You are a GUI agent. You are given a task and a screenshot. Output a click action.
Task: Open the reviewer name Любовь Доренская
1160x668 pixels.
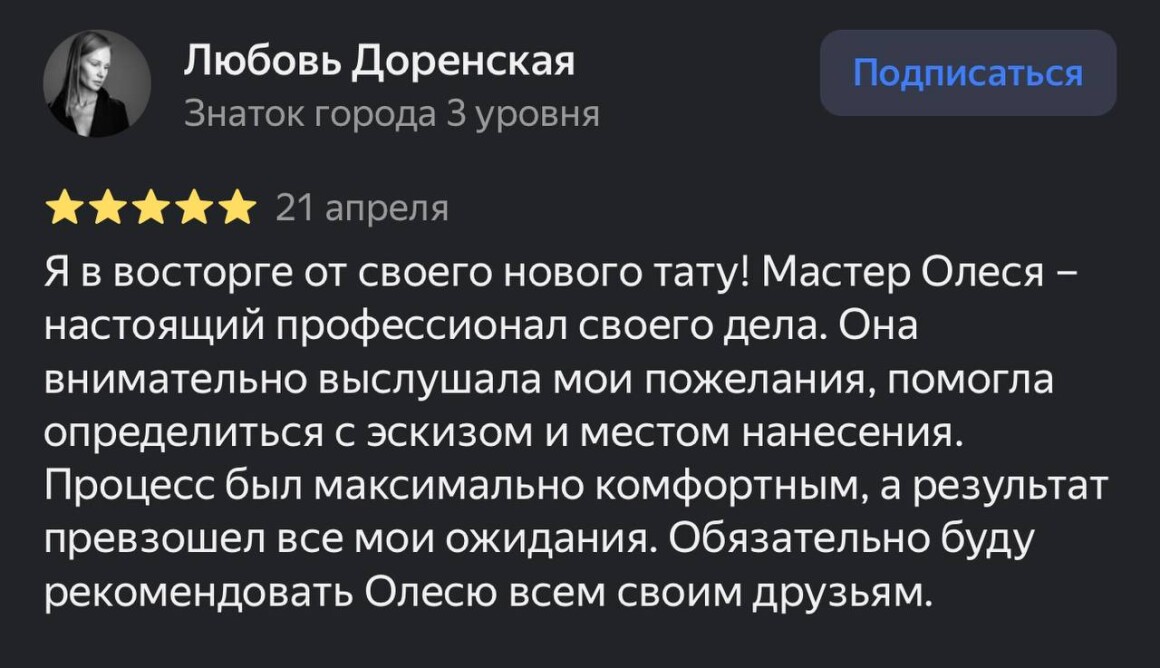pyautogui.click(x=379, y=61)
